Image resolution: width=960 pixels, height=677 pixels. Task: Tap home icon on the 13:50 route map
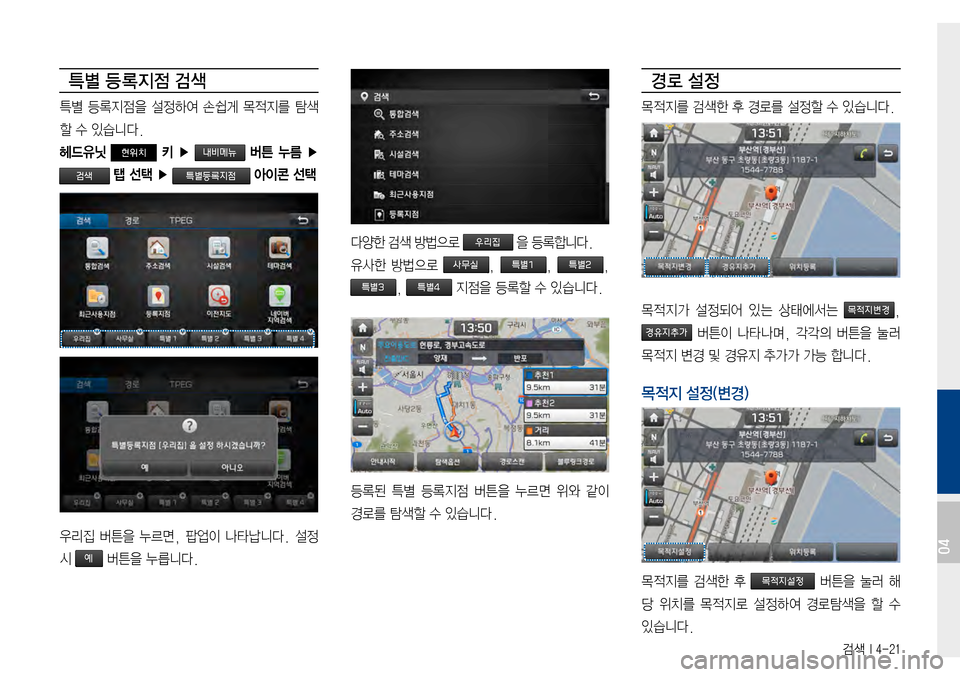click(362, 327)
